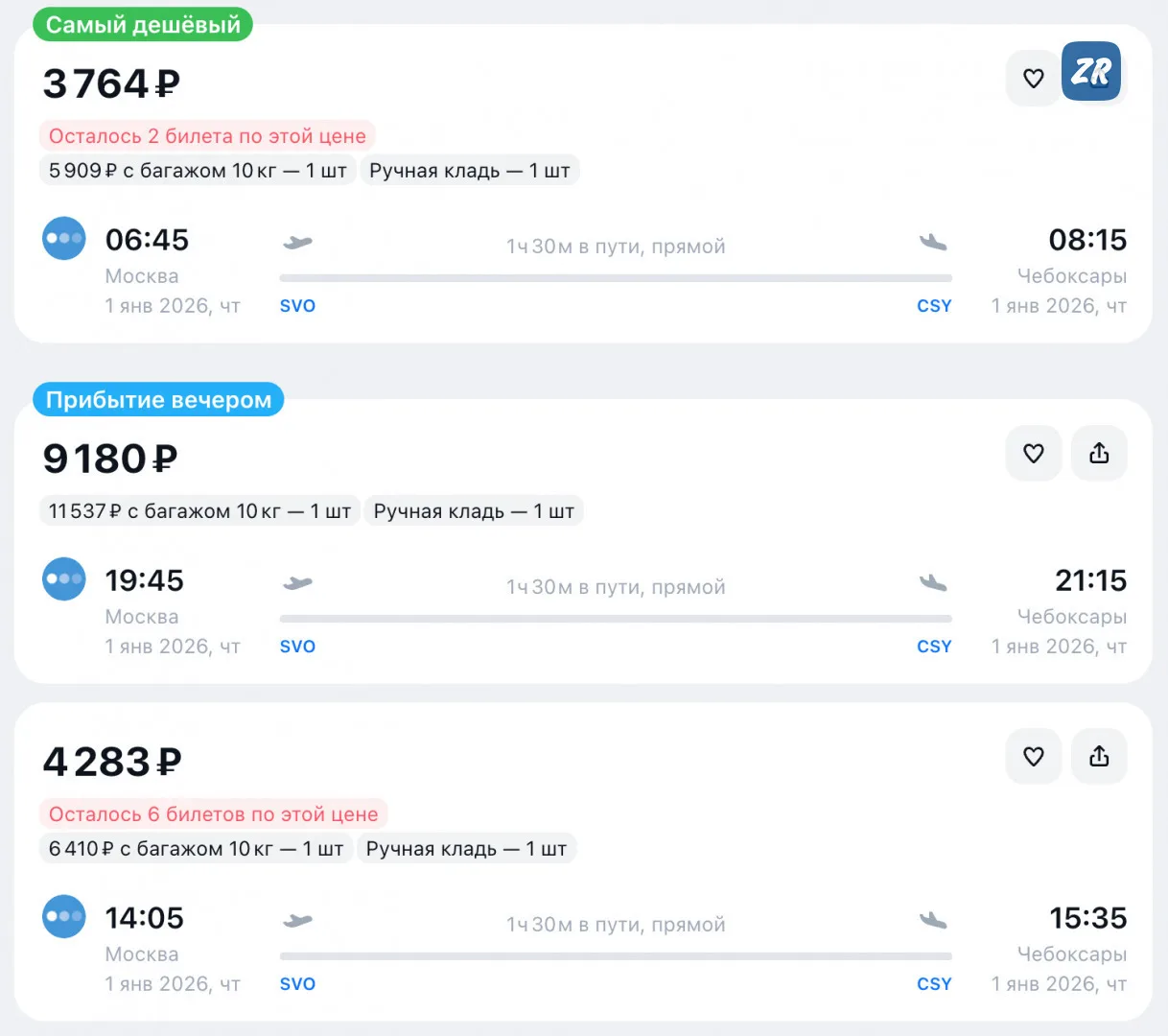Click the airline logo next to 19:45 departure
Image resolution: width=1168 pixels, height=1036 pixels.
tap(64, 579)
